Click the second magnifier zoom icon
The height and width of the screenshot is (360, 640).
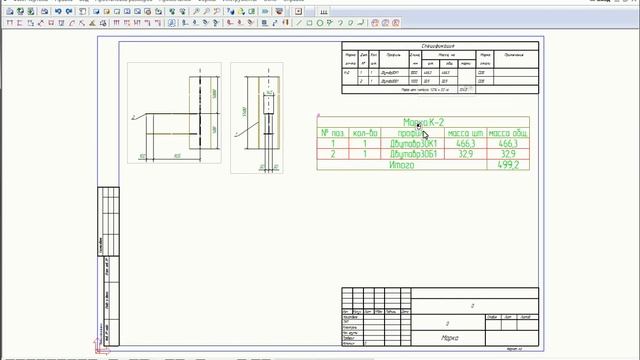coord(206,11)
